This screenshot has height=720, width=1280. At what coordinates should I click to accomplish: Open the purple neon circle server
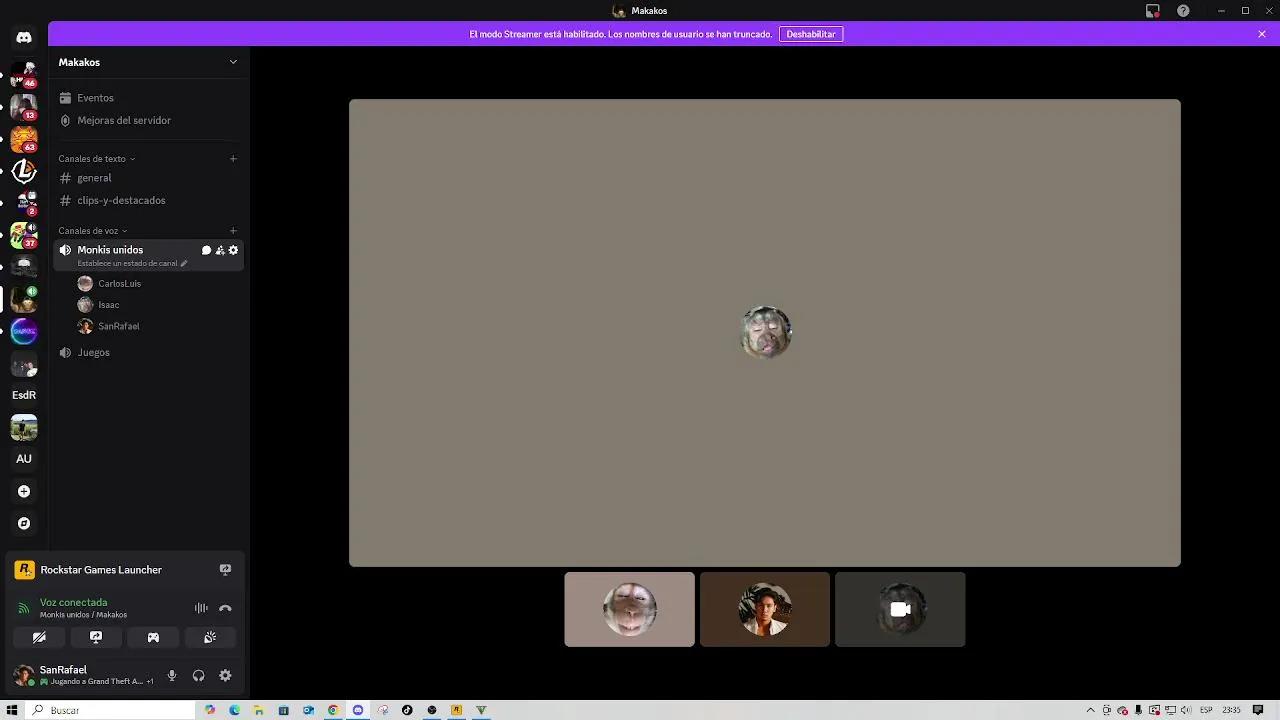(24, 331)
